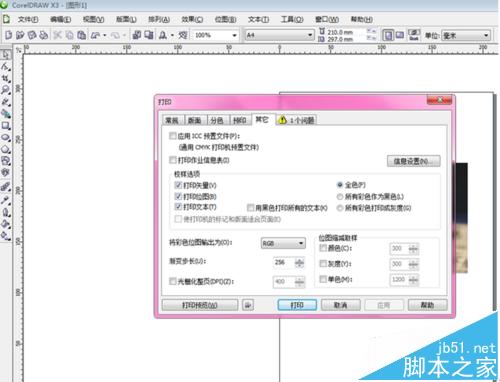Enable 灰度 bitmap downsampling checkbox
This screenshot has width=500, height=382.
(323, 264)
